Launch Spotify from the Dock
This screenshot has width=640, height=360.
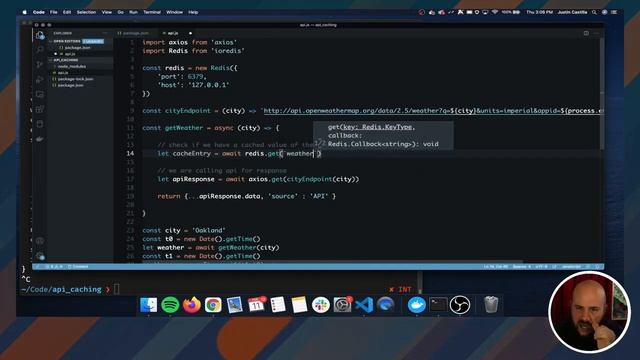[x=170, y=304]
